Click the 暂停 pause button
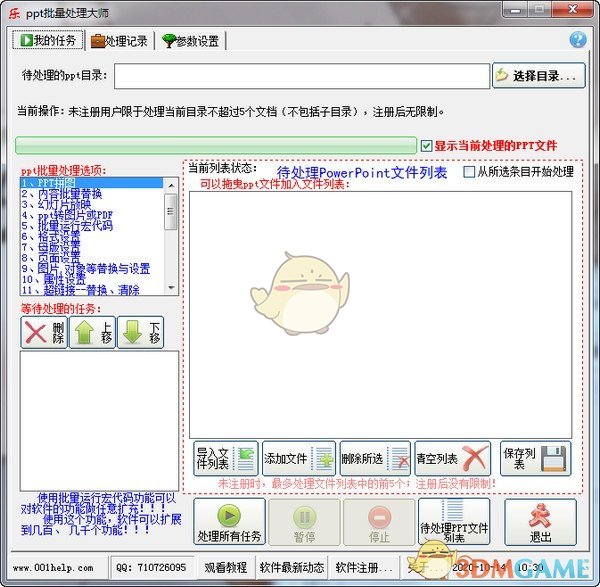600x587 pixels. (304, 522)
